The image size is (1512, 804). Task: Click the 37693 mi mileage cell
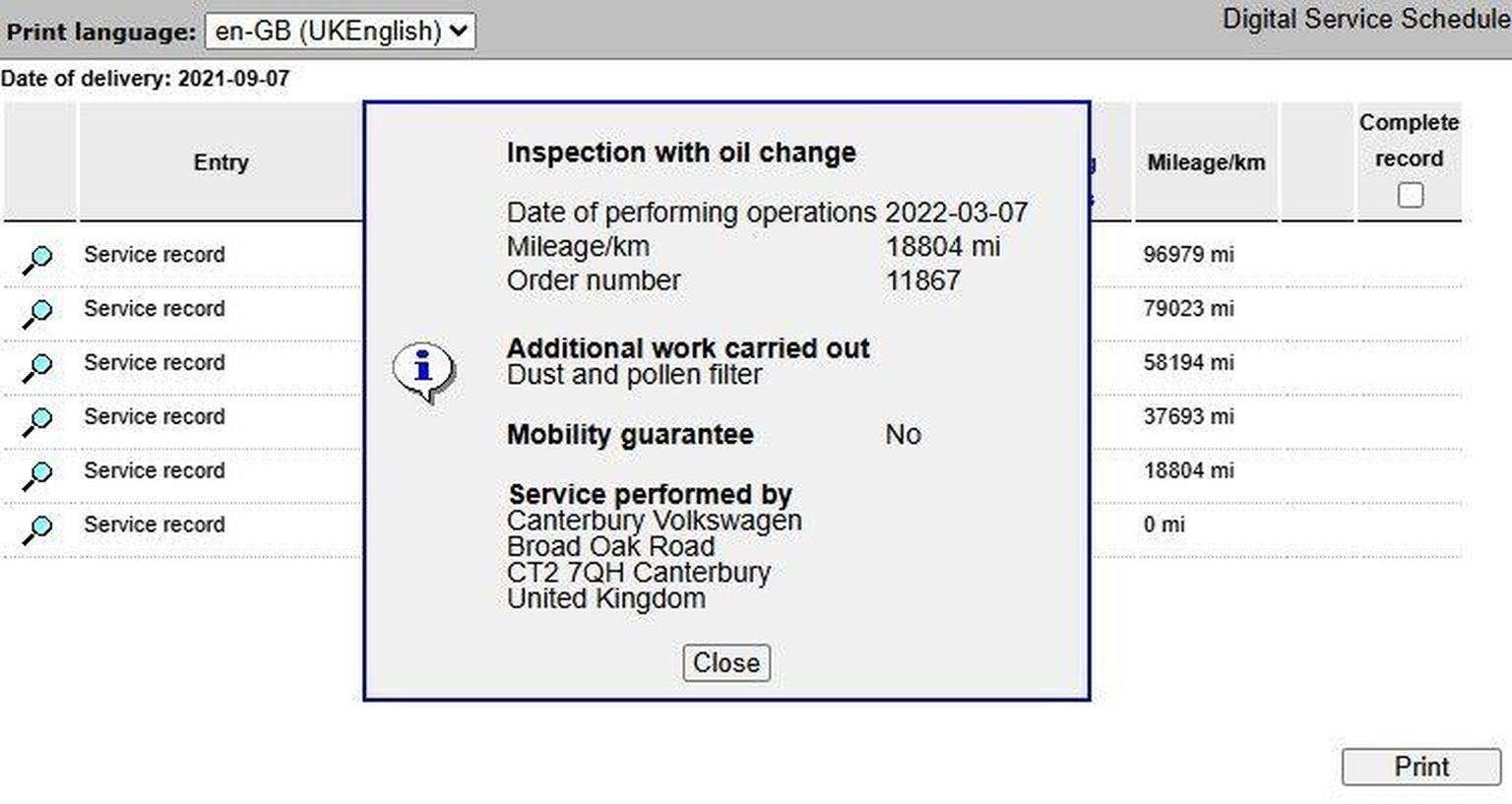click(x=1188, y=416)
